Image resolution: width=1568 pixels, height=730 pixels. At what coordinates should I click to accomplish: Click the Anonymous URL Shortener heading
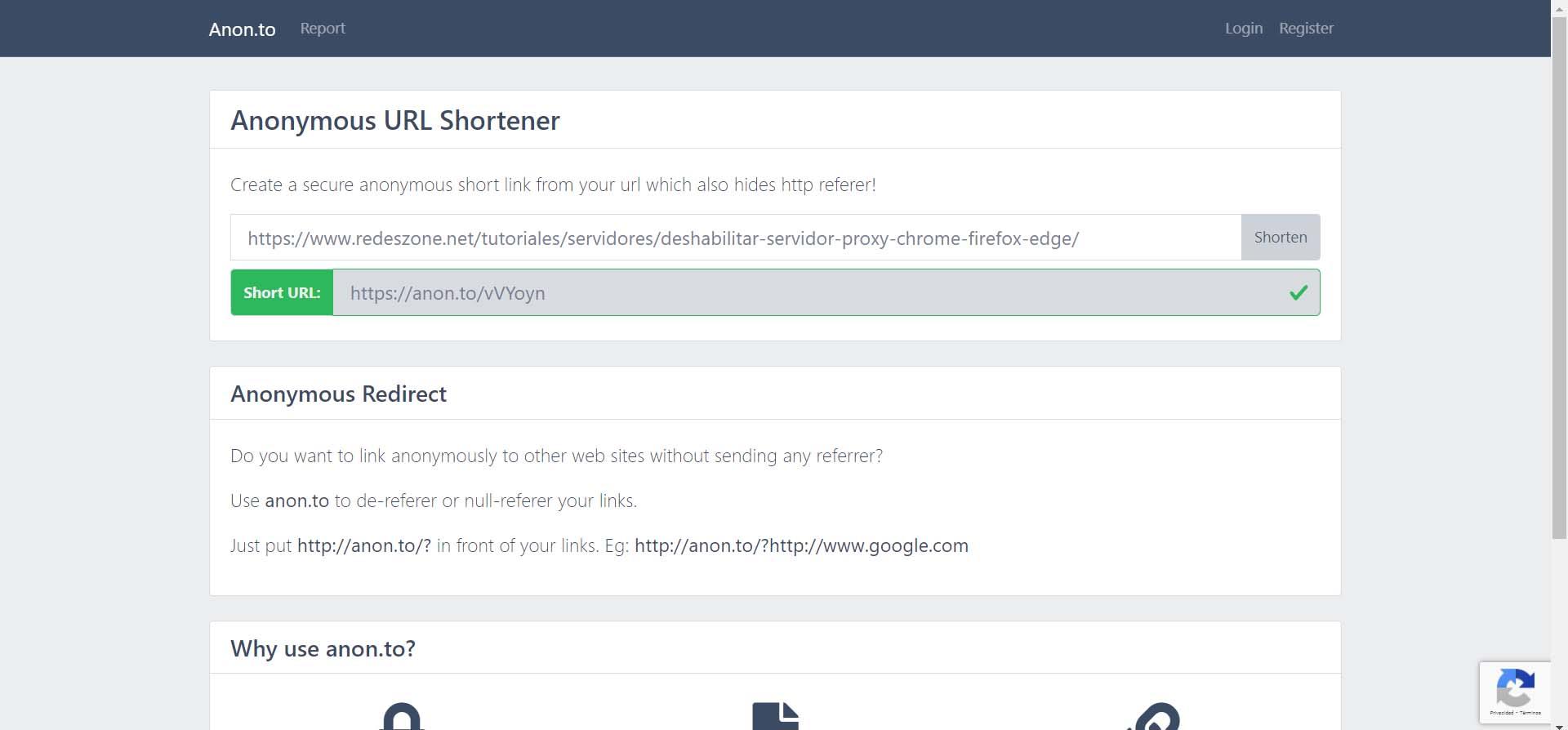coord(395,120)
